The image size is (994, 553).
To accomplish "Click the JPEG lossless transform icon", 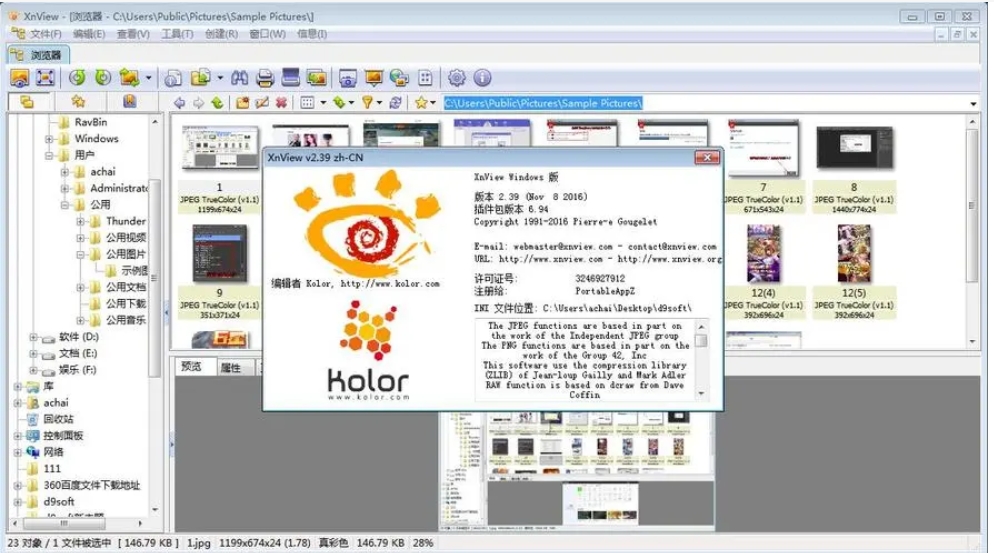I will pyautogui.click(x=129, y=78).
